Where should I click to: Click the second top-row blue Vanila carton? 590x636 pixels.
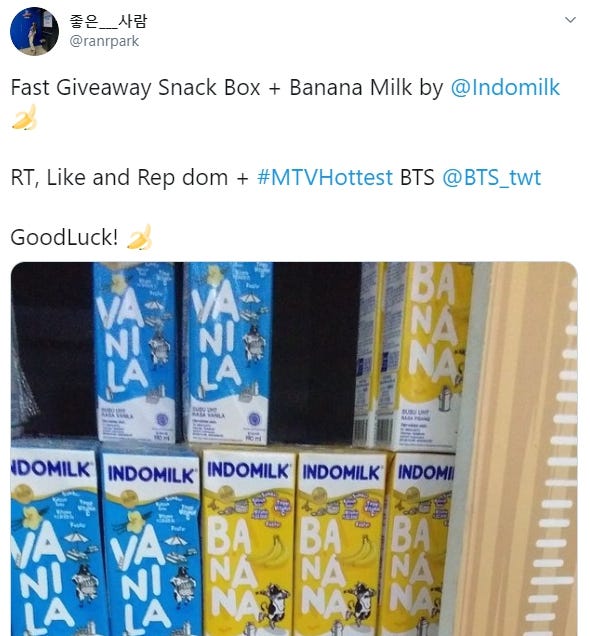[228, 352]
